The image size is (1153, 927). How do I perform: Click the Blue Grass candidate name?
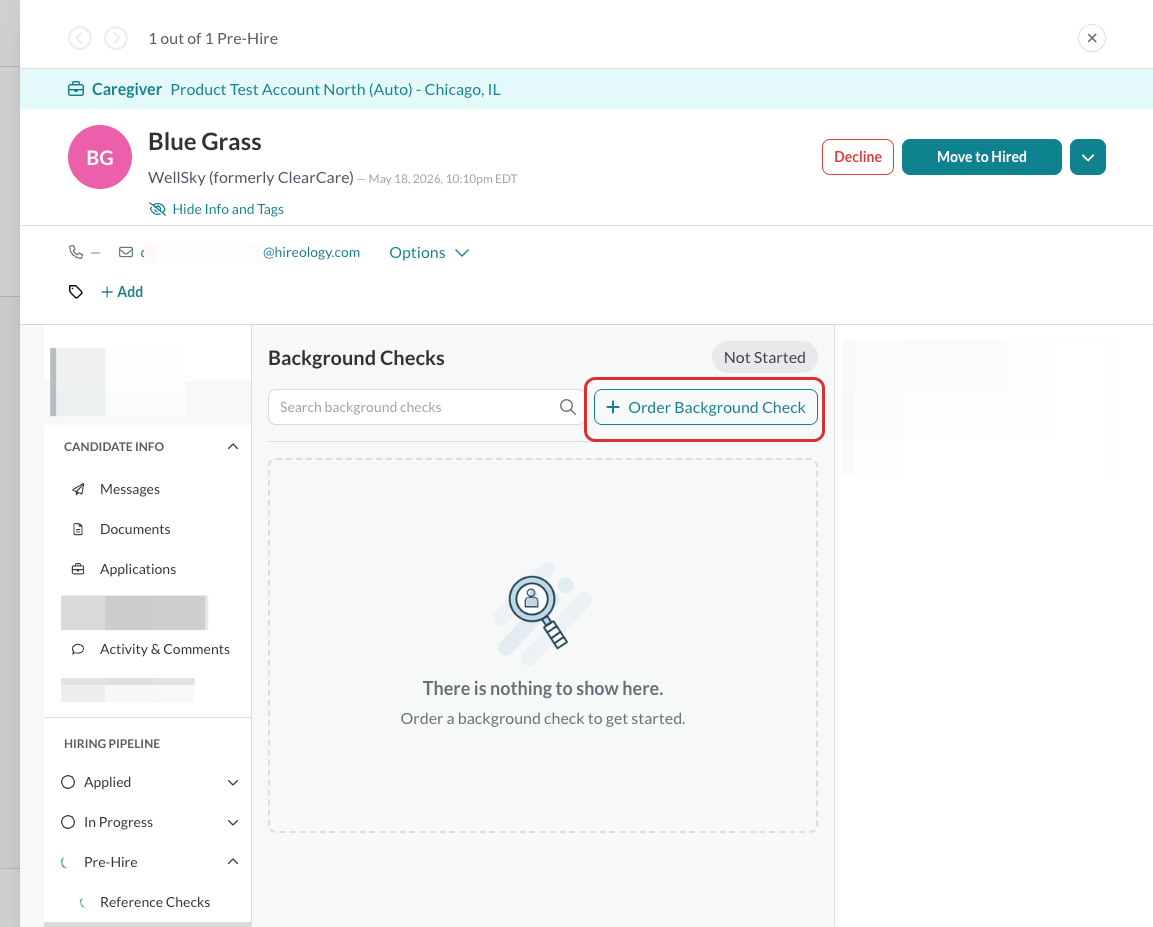click(205, 142)
